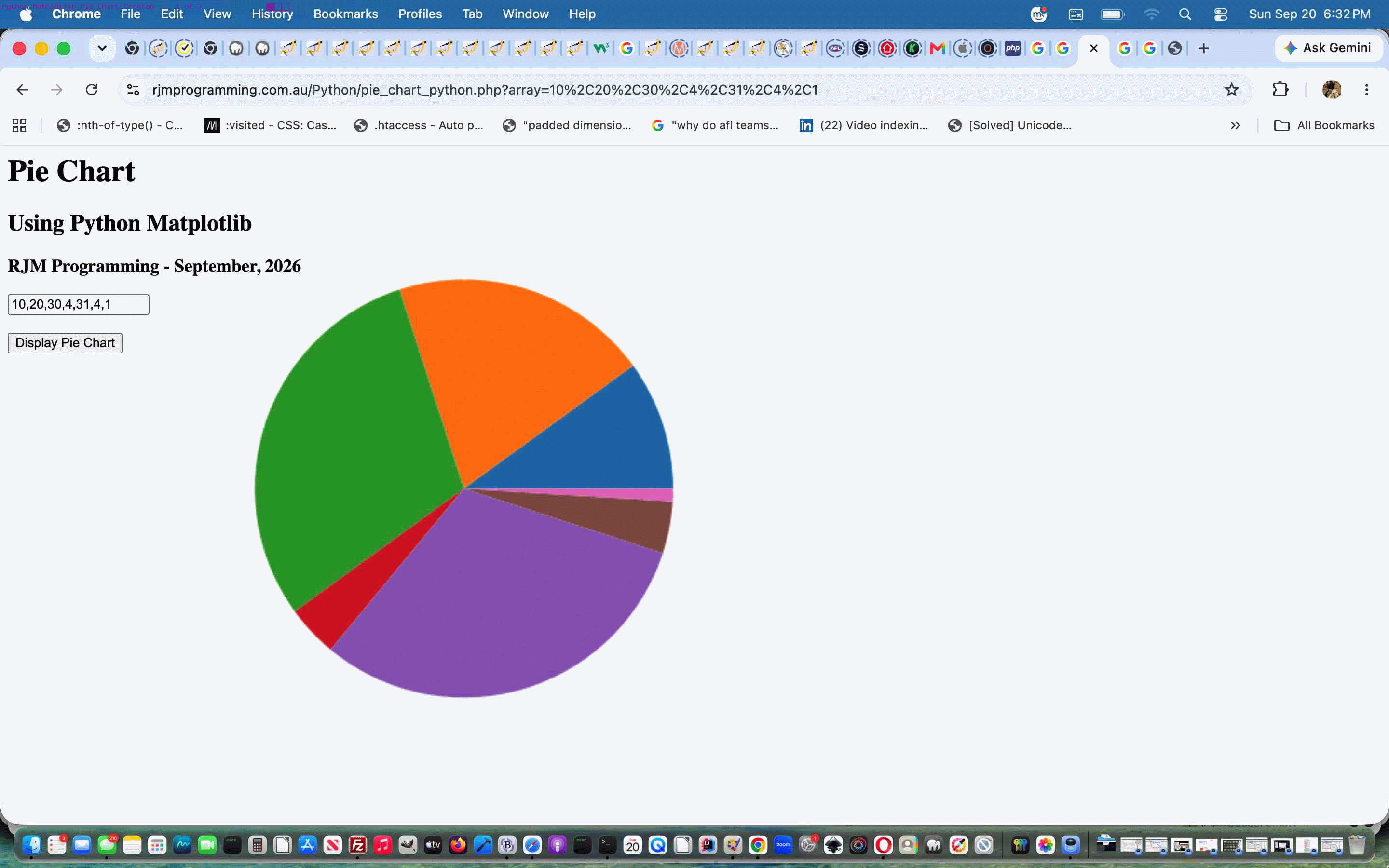Viewport: 1389px width, 868px height.
Task: Open Music from the dock
Action: 383,845
